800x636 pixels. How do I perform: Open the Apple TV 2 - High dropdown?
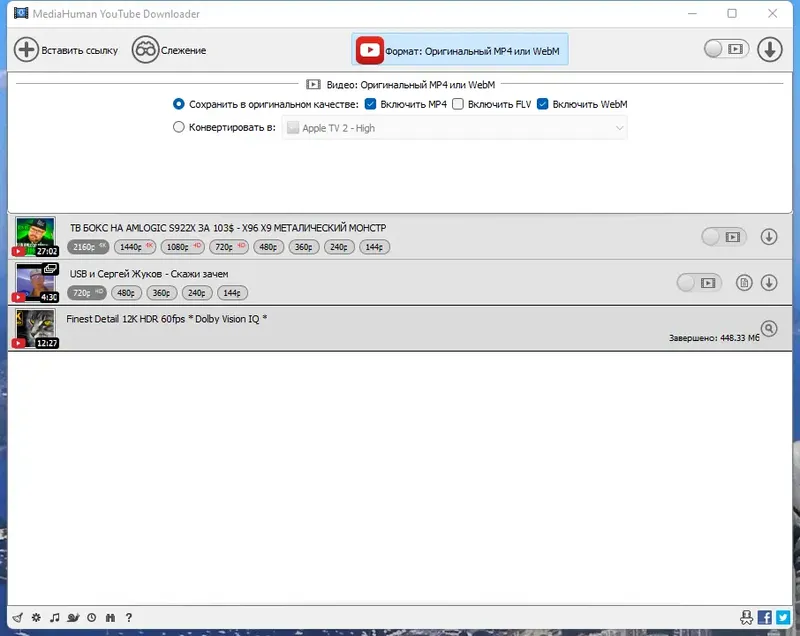coord(455,128)
